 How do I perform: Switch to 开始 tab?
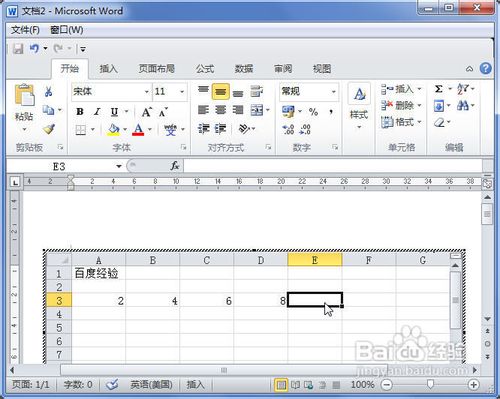click(x=70, y=69)
